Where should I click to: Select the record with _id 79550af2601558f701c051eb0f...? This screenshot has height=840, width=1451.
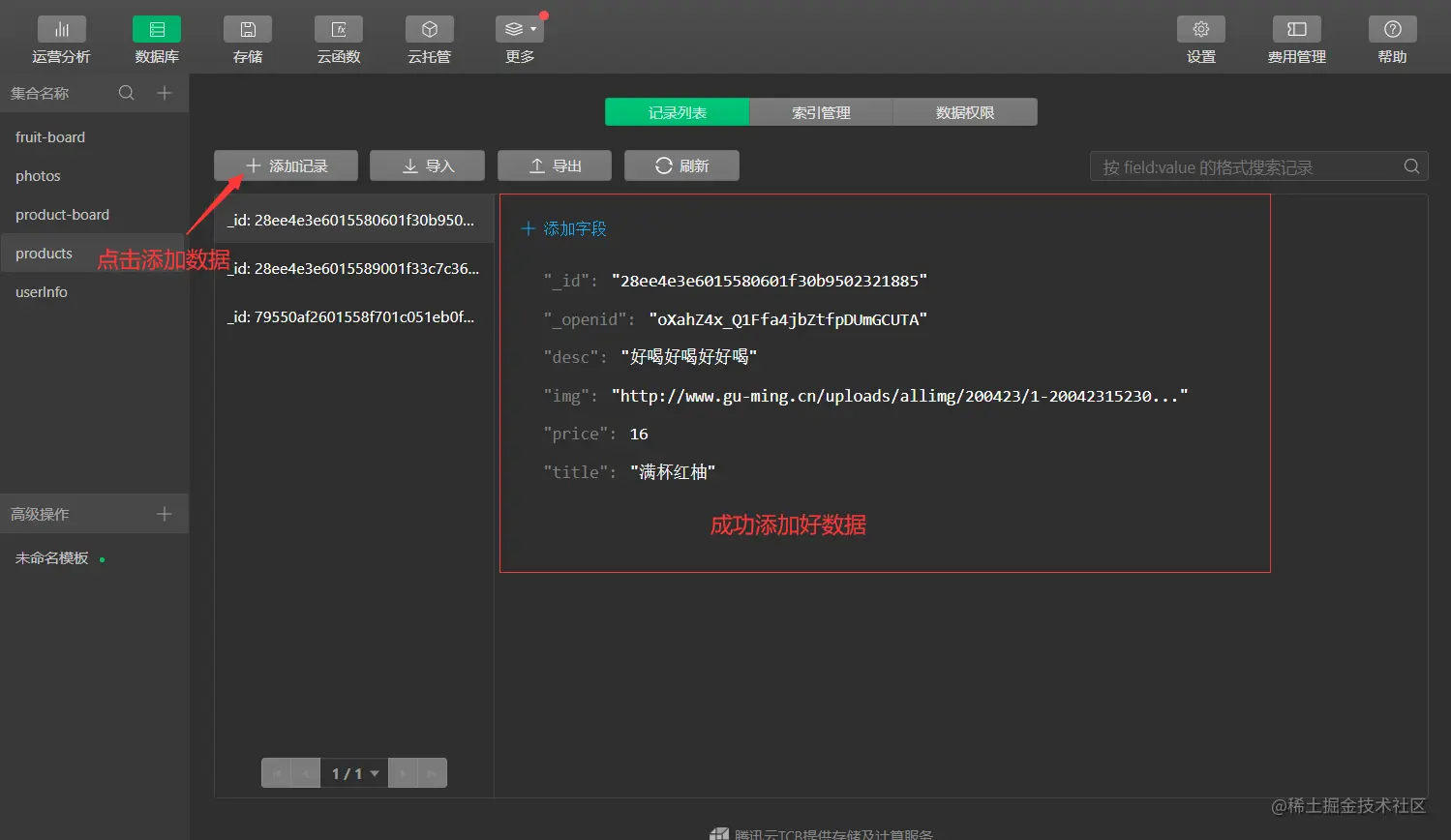point(354,316)
